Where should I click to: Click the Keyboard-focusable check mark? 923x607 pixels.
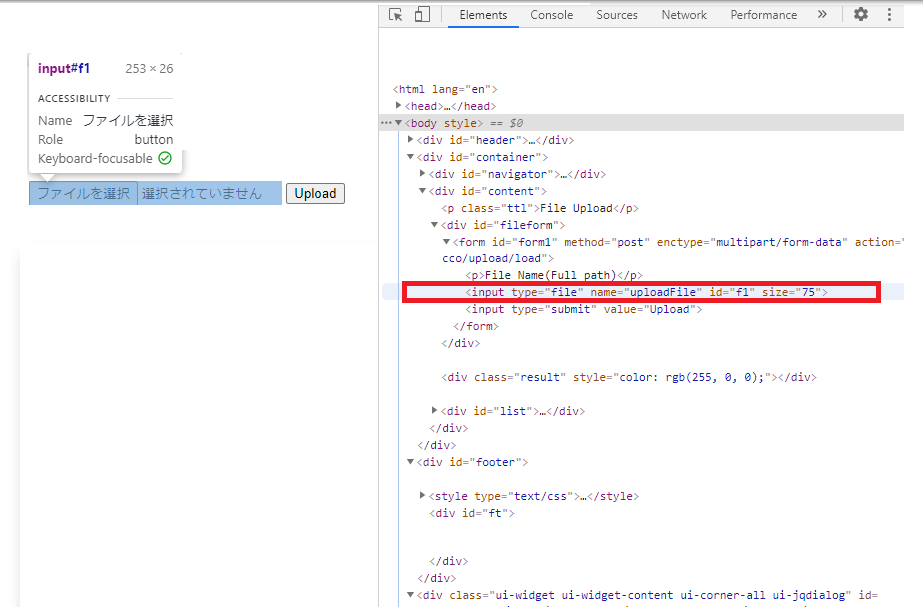(x=165, y=158)
